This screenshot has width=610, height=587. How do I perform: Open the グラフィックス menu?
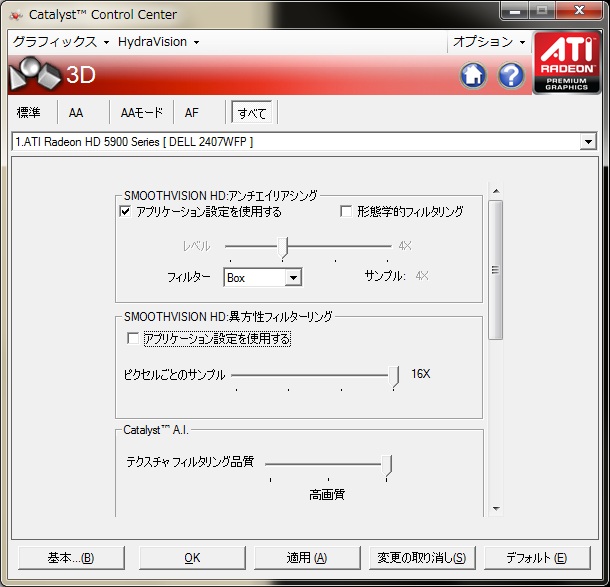click(x=61, y=42)
